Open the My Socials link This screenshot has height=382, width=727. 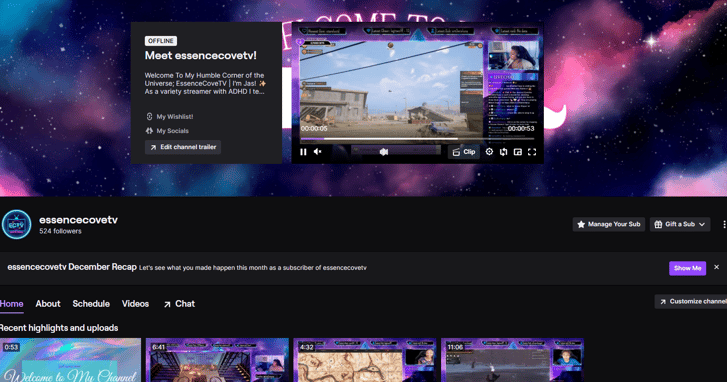167,131
